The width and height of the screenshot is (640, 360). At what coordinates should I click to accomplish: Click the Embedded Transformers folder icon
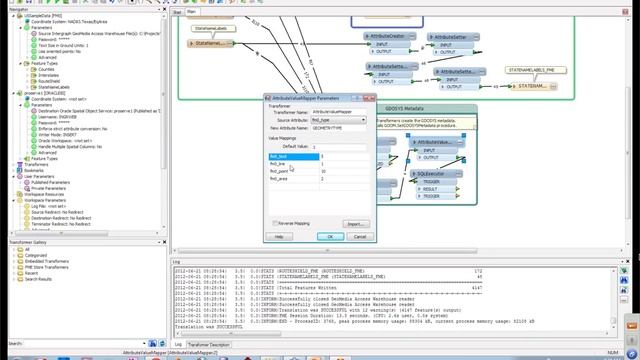click(20, 261)
